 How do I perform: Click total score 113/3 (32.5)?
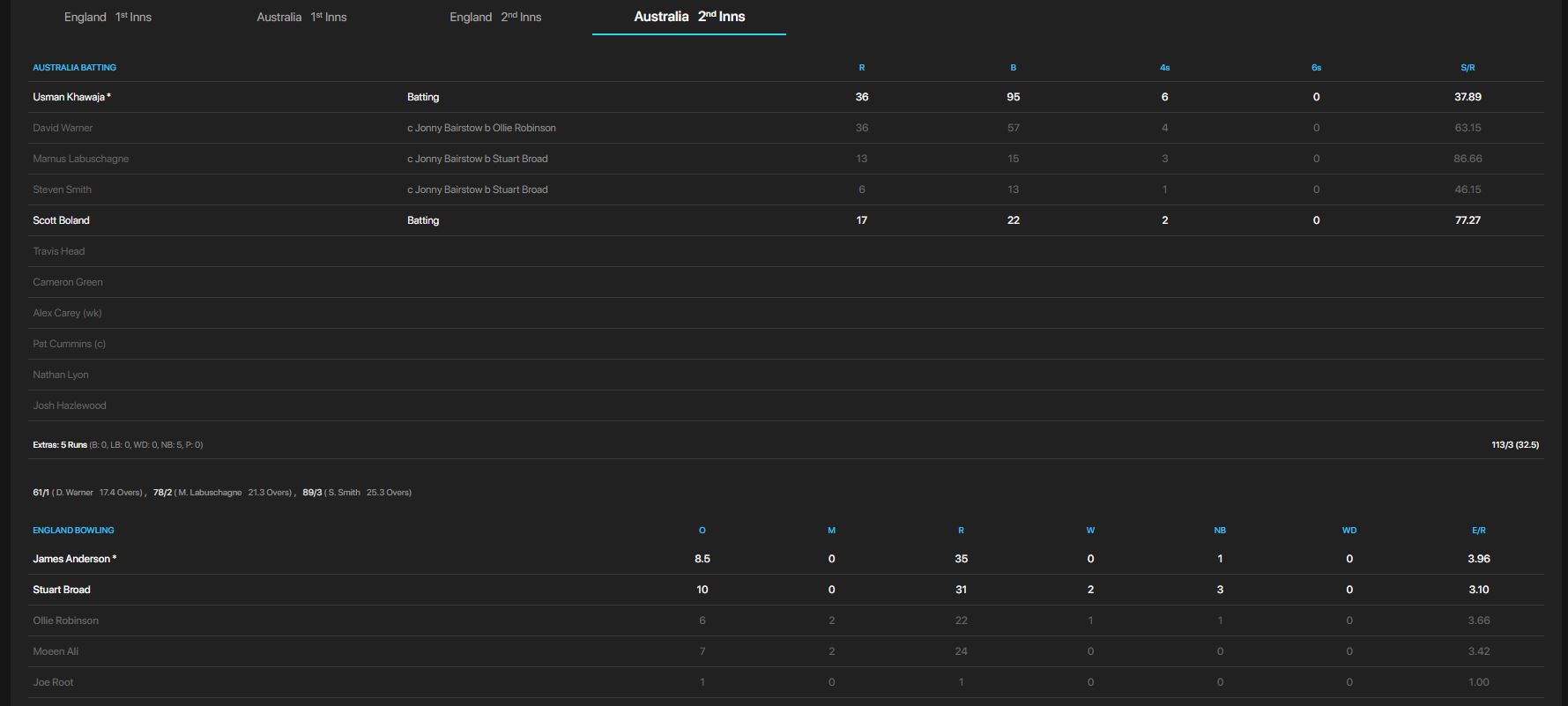click(x=1515, y=445)
